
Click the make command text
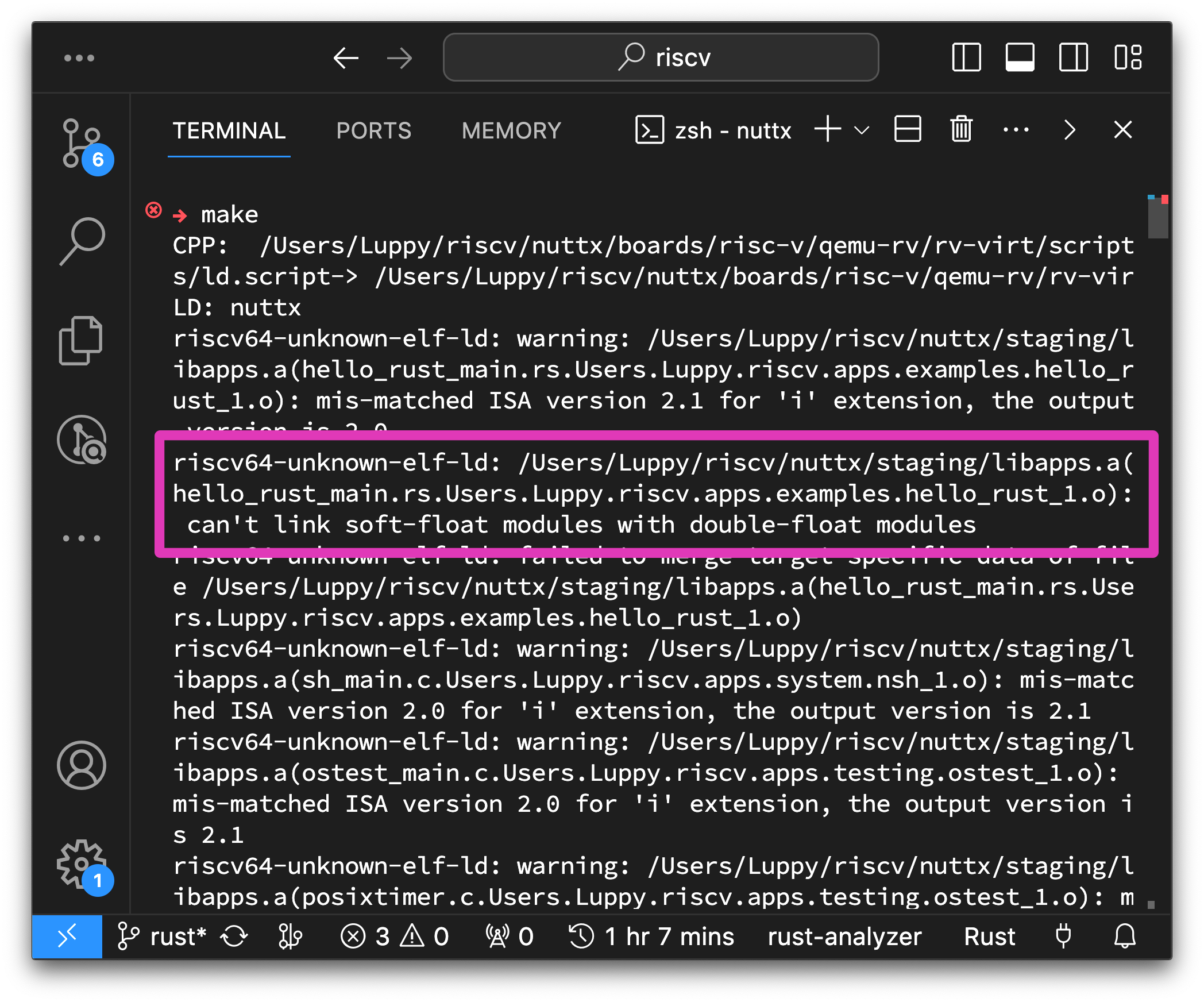pos(229,215)
